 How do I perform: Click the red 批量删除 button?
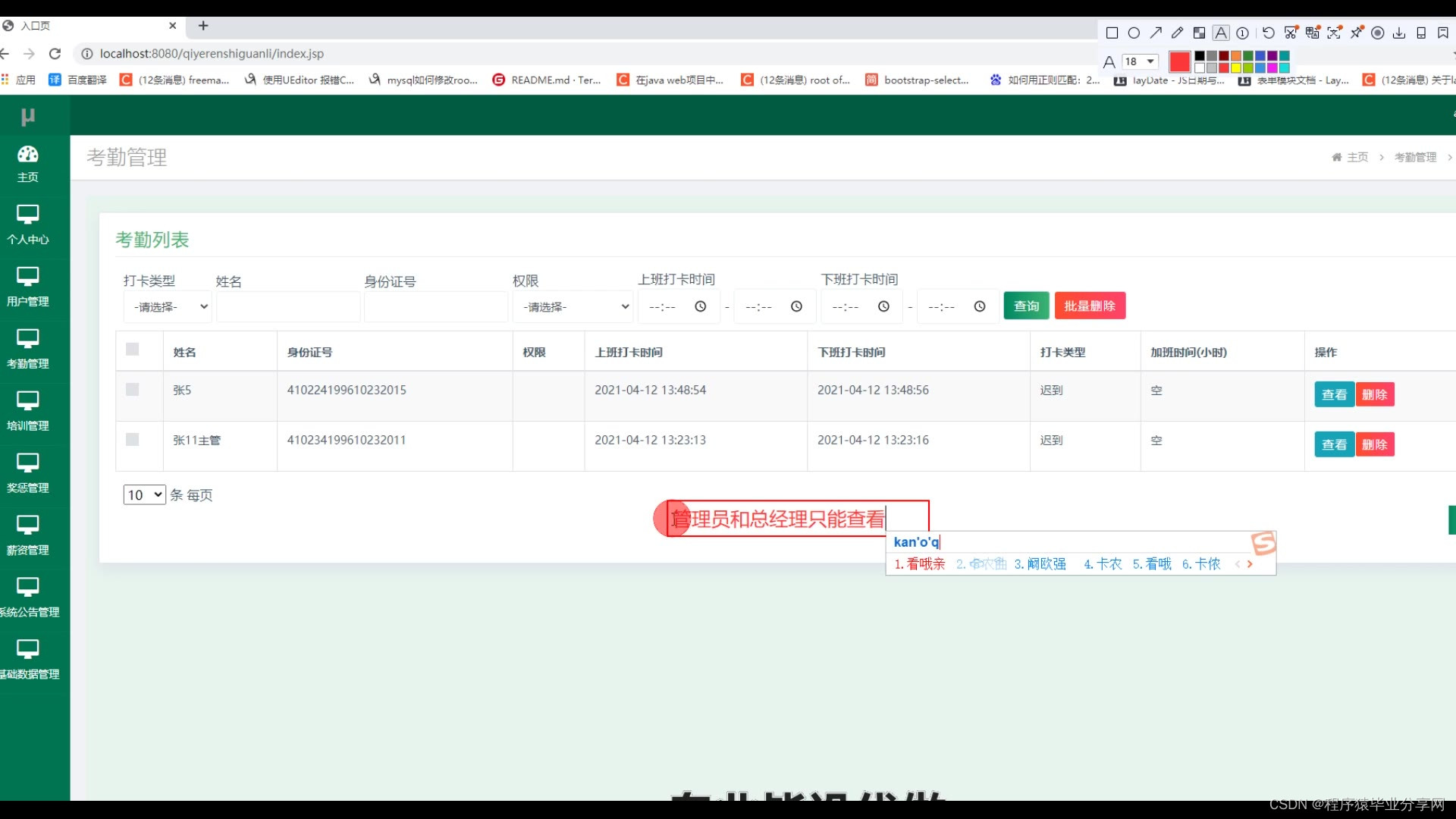click(x=1089, y=306)
